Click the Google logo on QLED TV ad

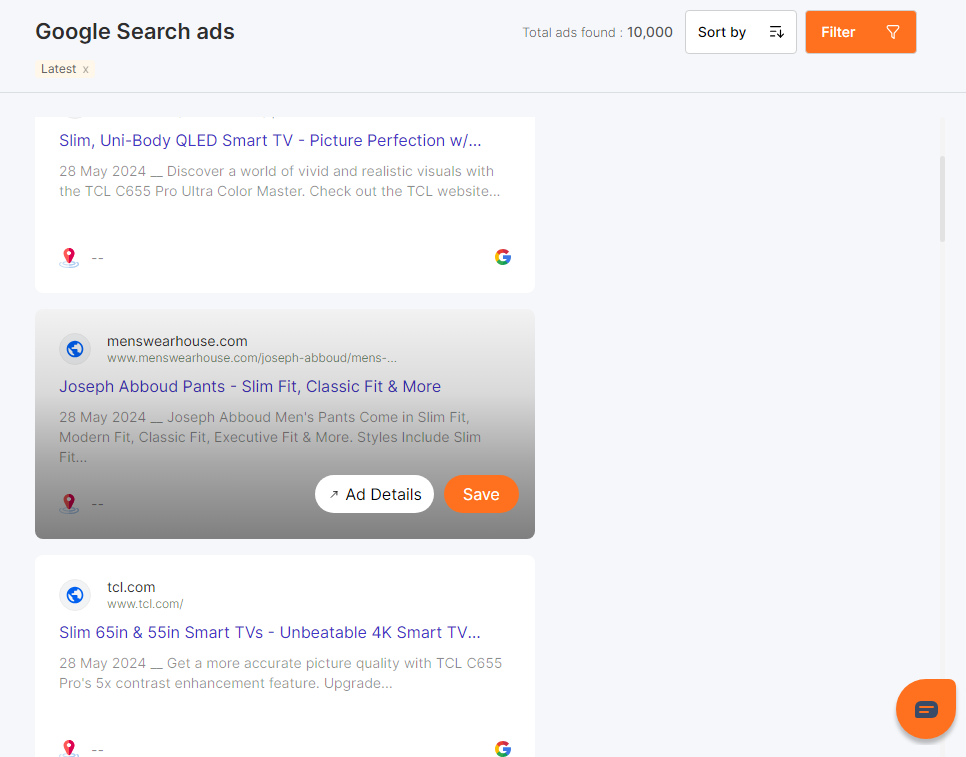pyautogui.click(x=503, y=257)
